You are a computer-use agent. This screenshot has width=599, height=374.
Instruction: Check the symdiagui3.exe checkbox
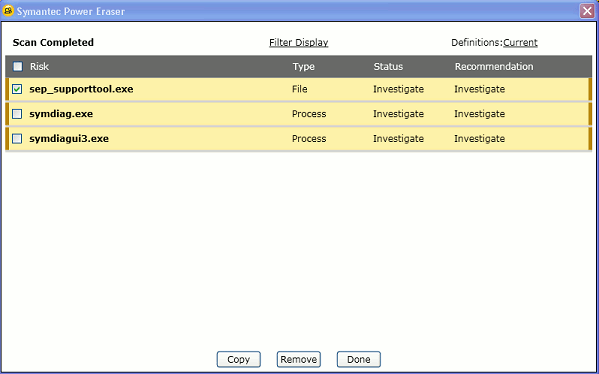[x=17, y=138]
